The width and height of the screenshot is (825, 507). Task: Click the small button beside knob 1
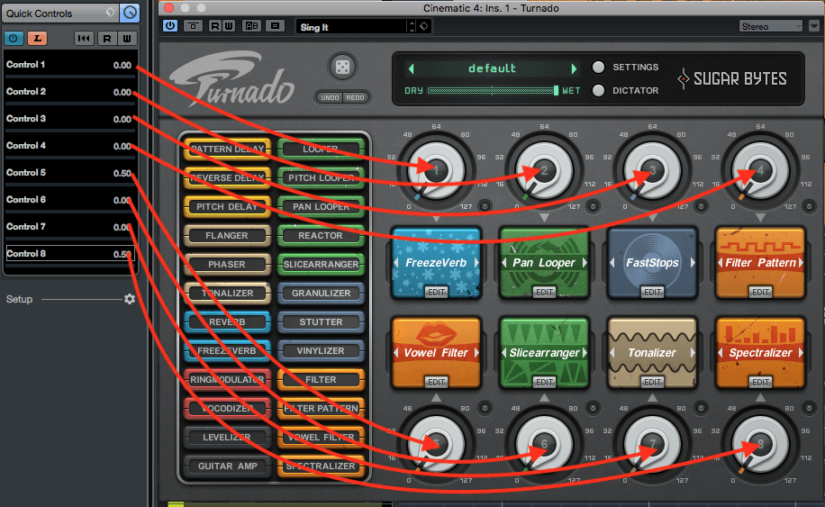(x=485, y=206)
